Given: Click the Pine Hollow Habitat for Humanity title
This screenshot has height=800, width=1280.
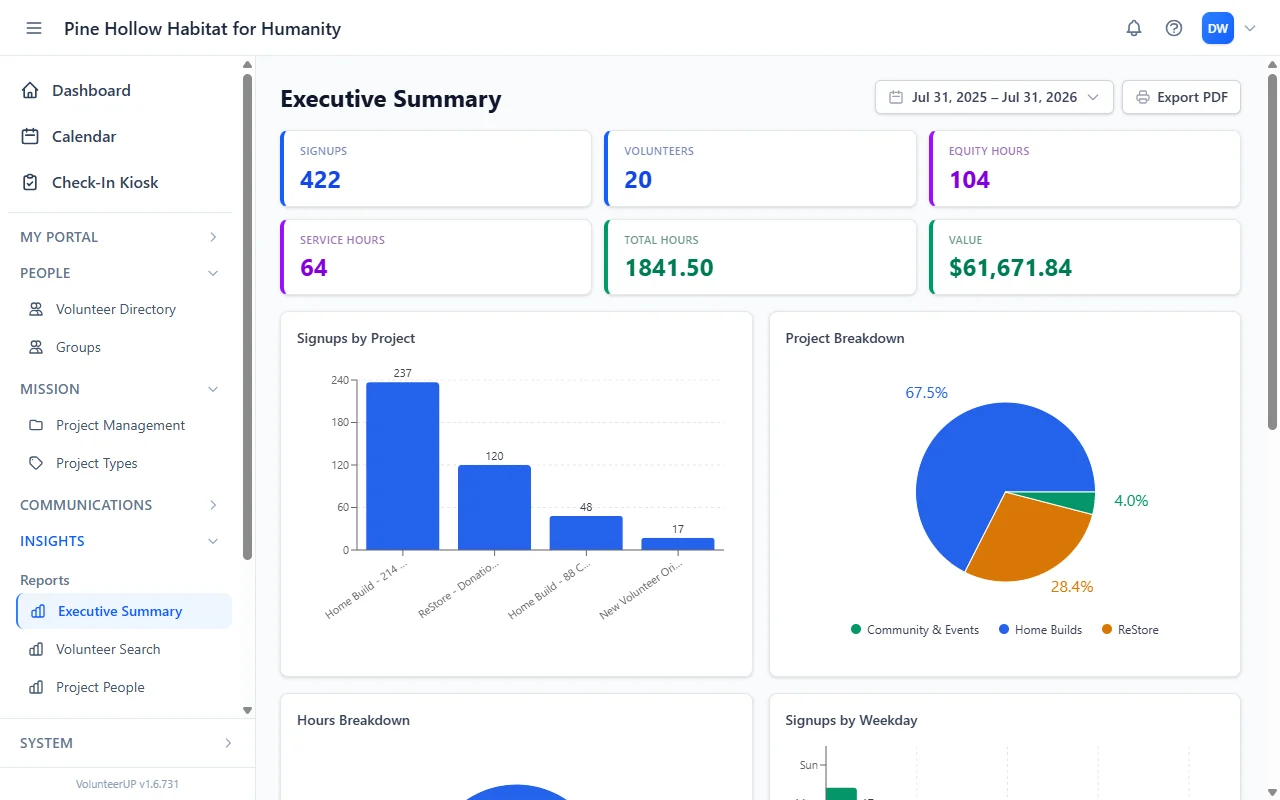Looking at the screenshot, I should 202,28.
